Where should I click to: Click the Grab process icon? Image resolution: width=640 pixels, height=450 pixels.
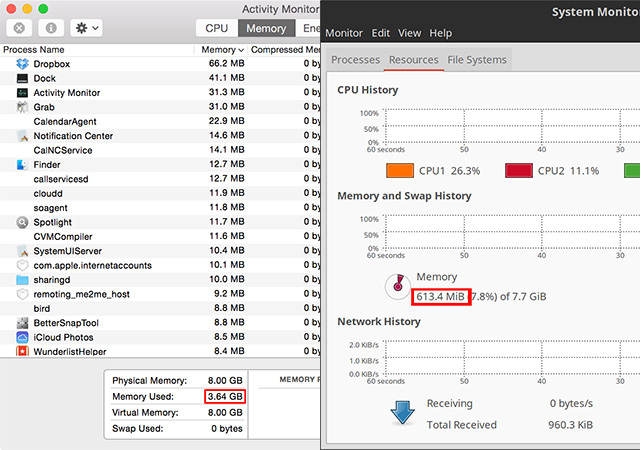22,107
